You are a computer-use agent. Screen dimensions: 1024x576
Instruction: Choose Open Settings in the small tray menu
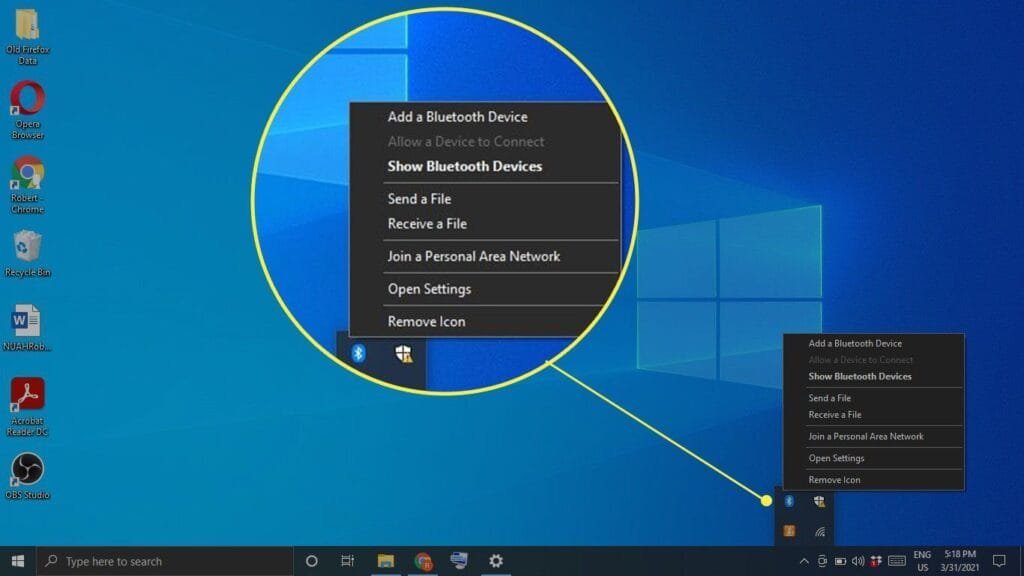(836, 458)
